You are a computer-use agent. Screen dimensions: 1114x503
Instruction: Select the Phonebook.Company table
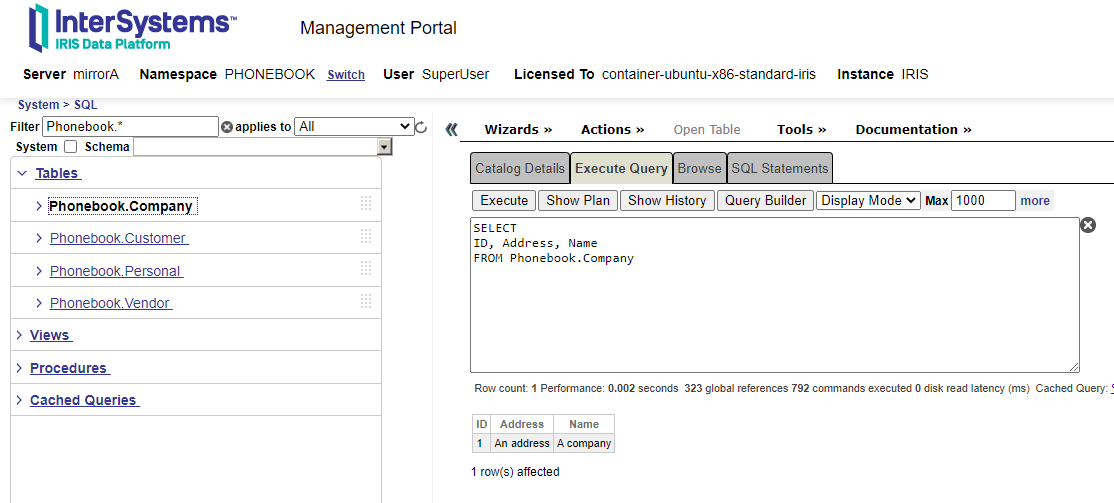tap(121, 206)
